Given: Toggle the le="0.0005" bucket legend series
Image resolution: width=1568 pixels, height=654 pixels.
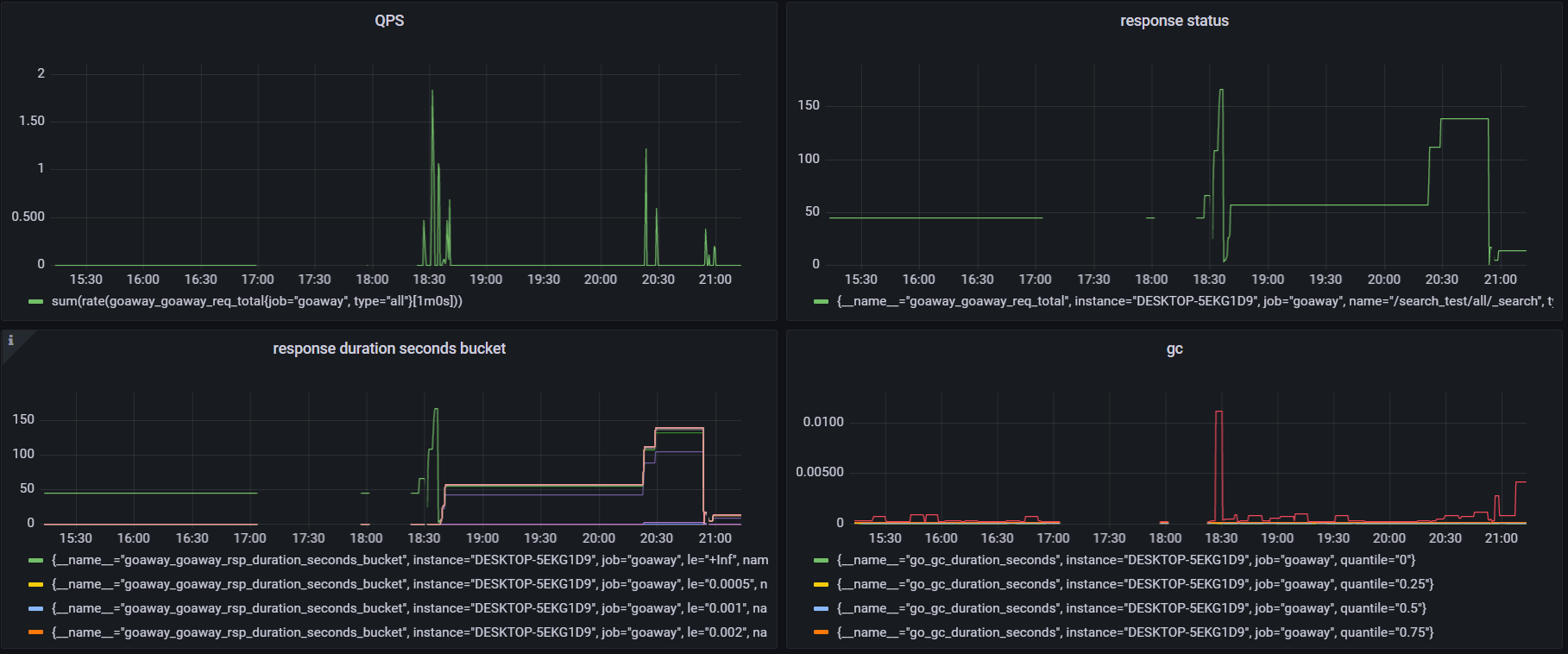Looking at the screenshot, I should 410,584.
